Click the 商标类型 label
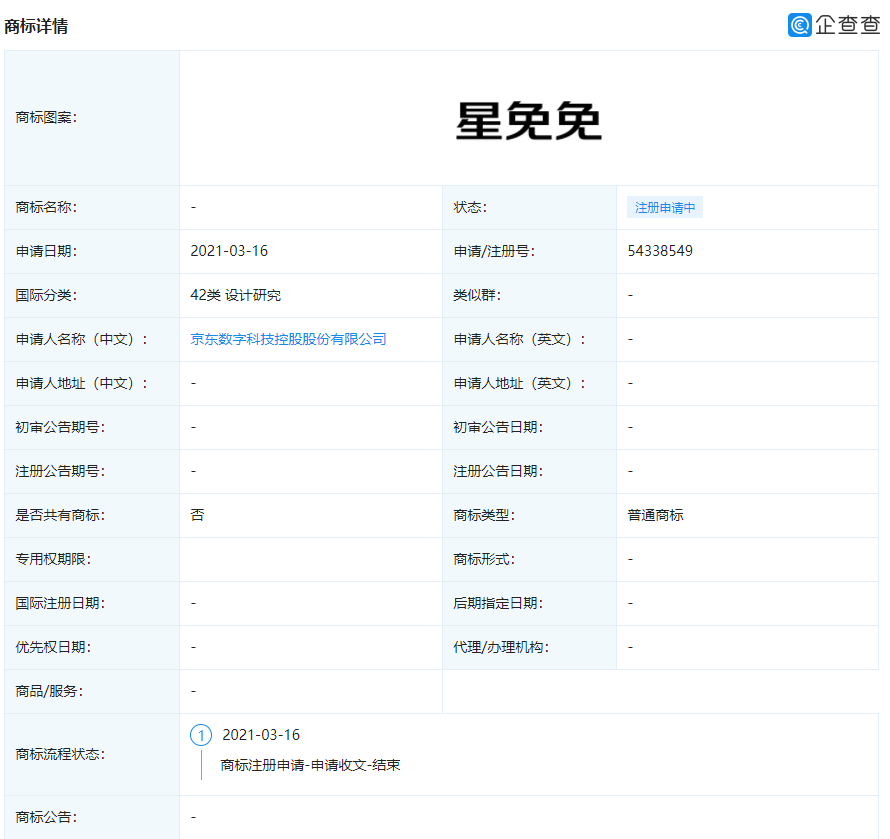 click(x=484, y=515)
